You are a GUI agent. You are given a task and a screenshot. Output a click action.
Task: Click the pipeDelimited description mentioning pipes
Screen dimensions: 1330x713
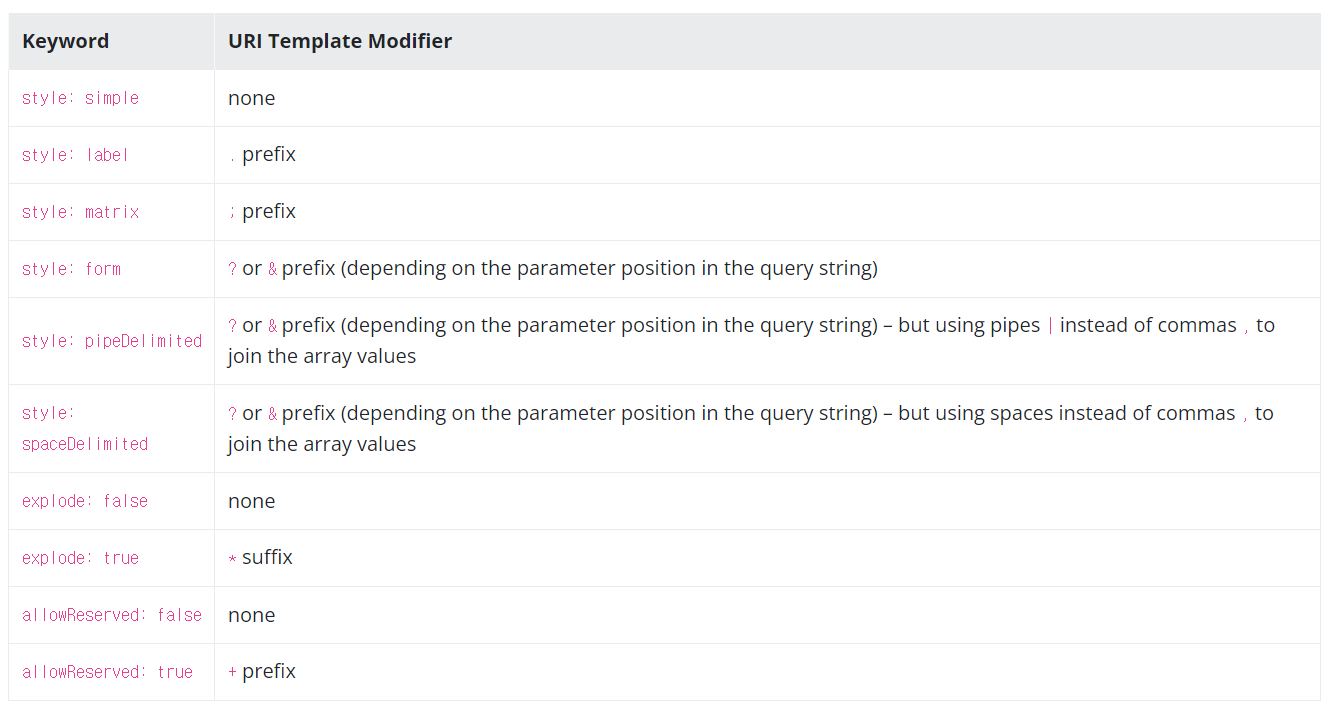(x=751, y=341)
